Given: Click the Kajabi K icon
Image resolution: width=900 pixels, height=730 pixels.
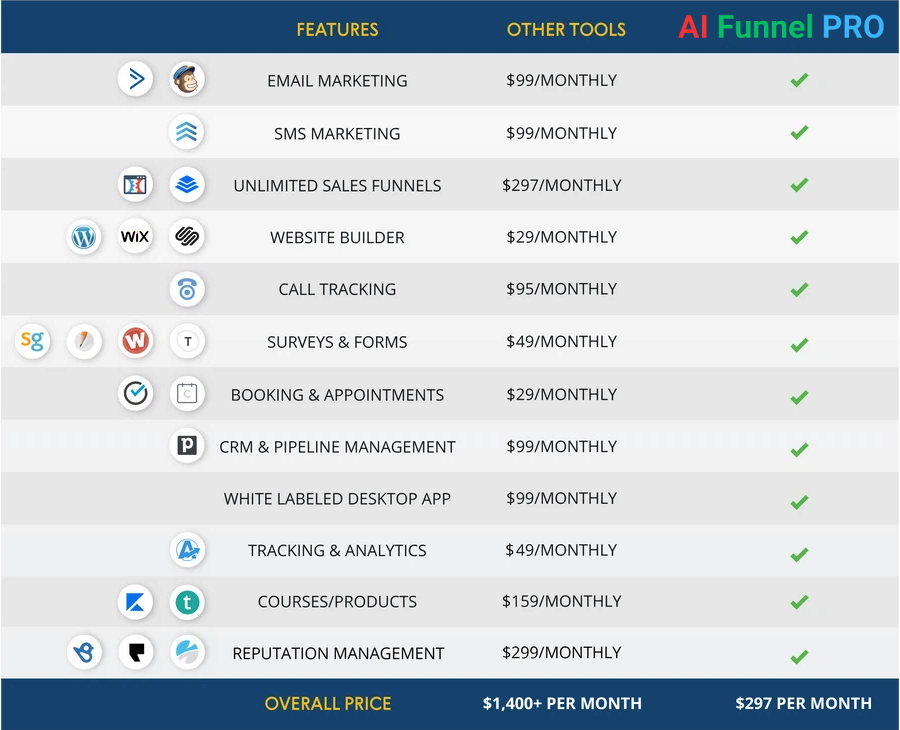Looking at the screenshot, I should click(x=135, y=602).
